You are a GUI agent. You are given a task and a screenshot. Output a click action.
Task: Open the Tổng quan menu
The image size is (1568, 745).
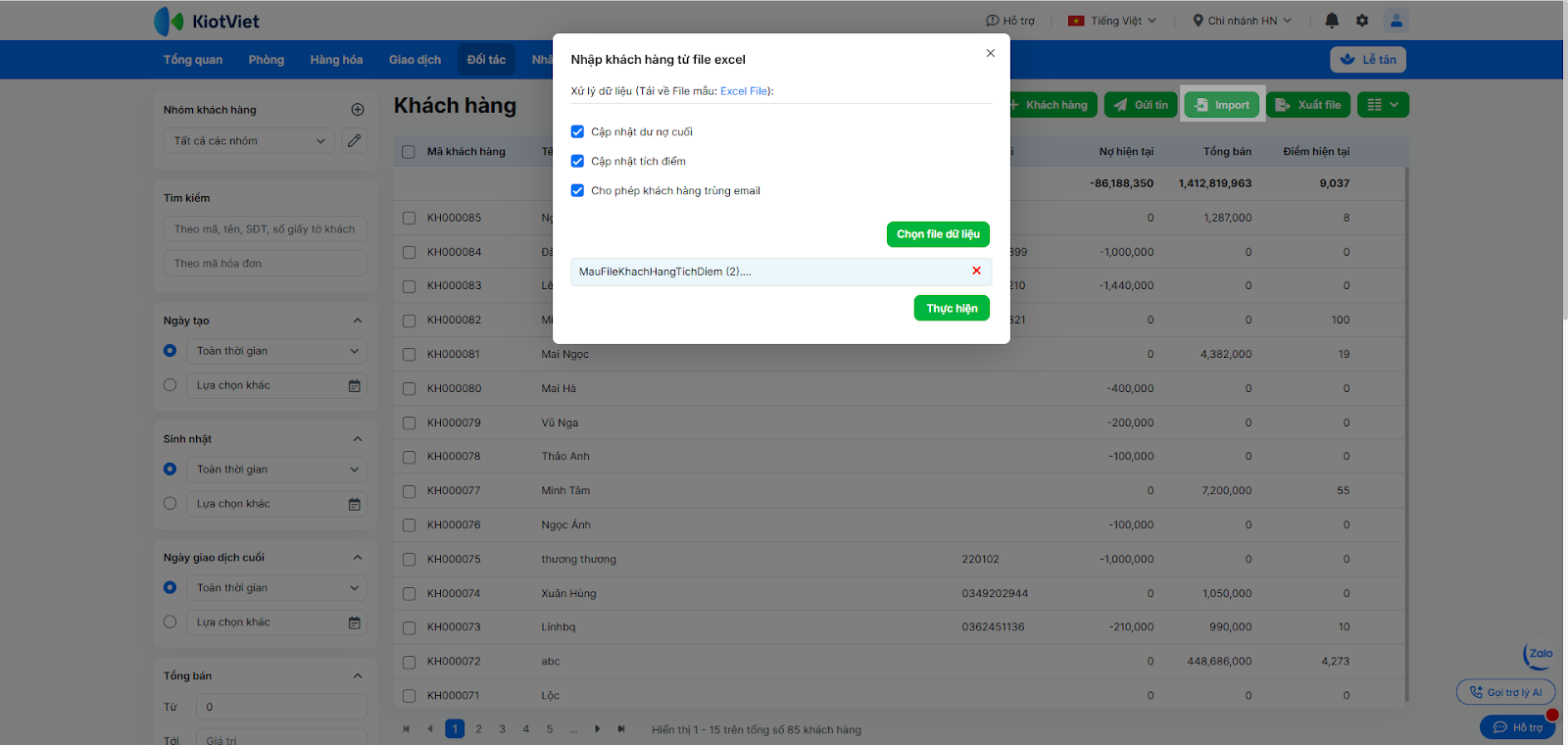click(x=193, y=60)
